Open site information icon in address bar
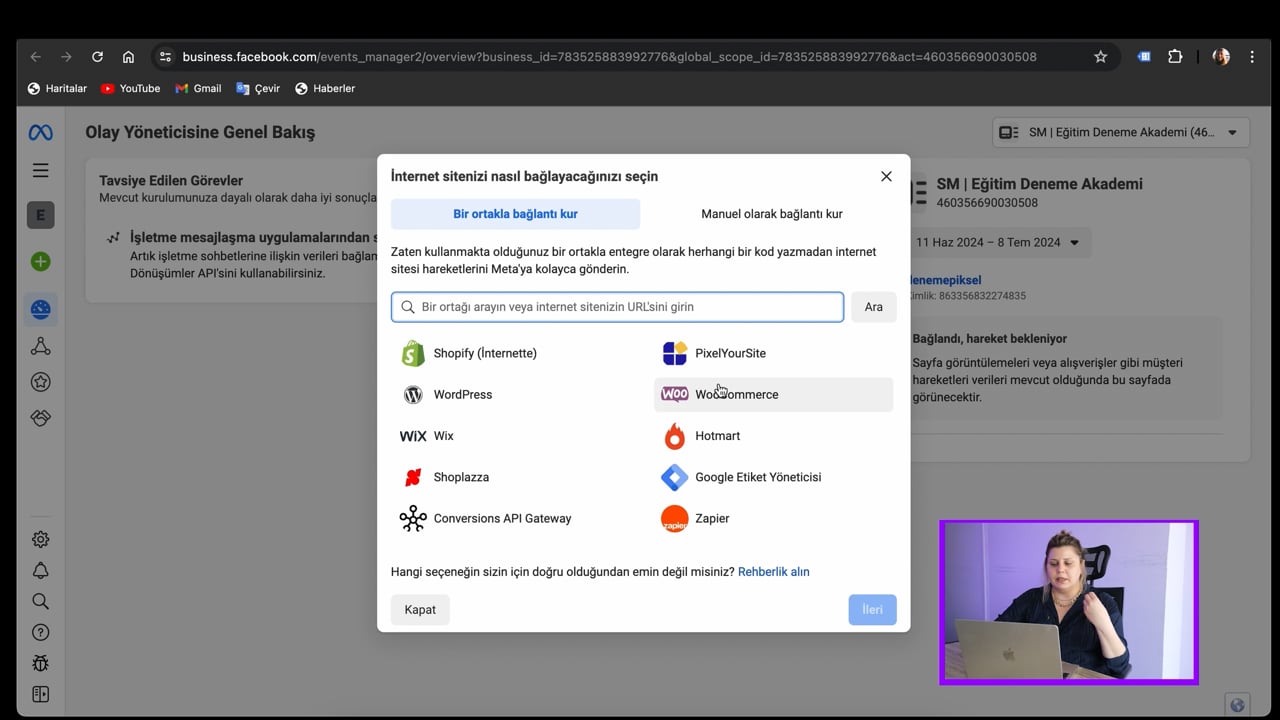Screen dimensions: 1280x720 (x=165, y=57)
